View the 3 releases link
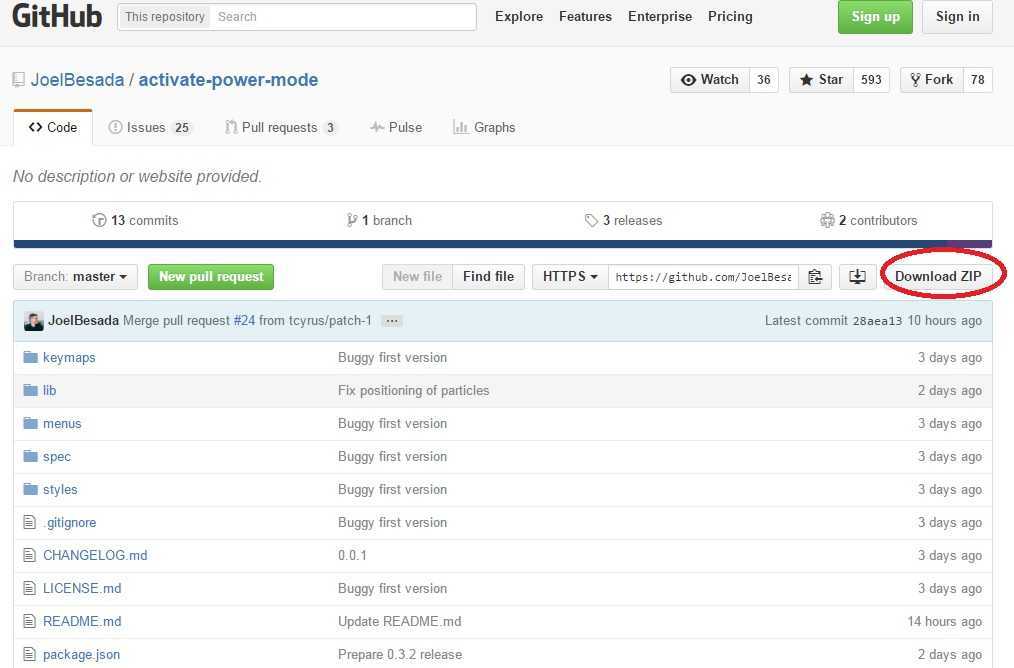 [623, 221]
